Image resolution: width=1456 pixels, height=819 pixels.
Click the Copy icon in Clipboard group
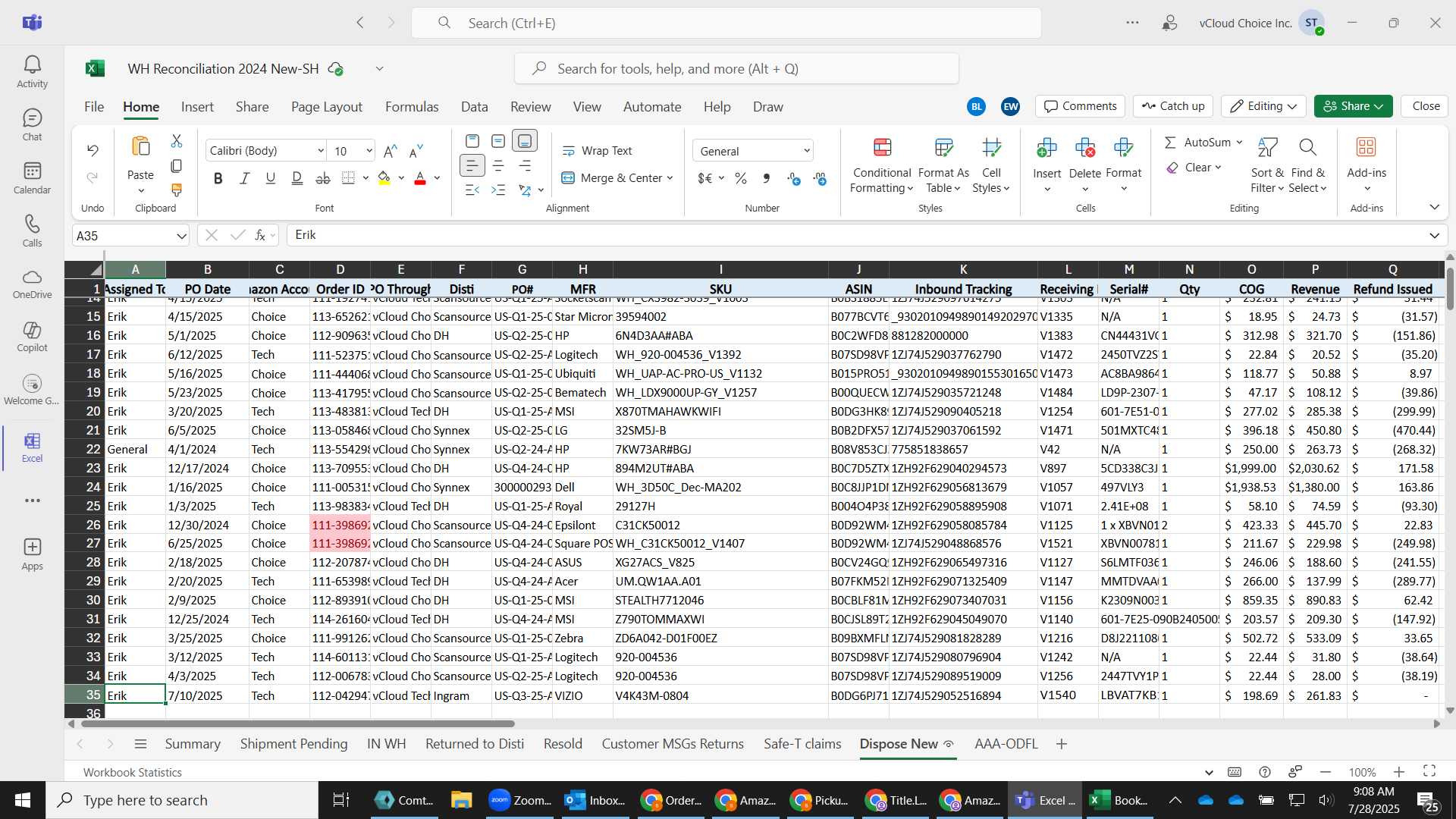point(177,165)
